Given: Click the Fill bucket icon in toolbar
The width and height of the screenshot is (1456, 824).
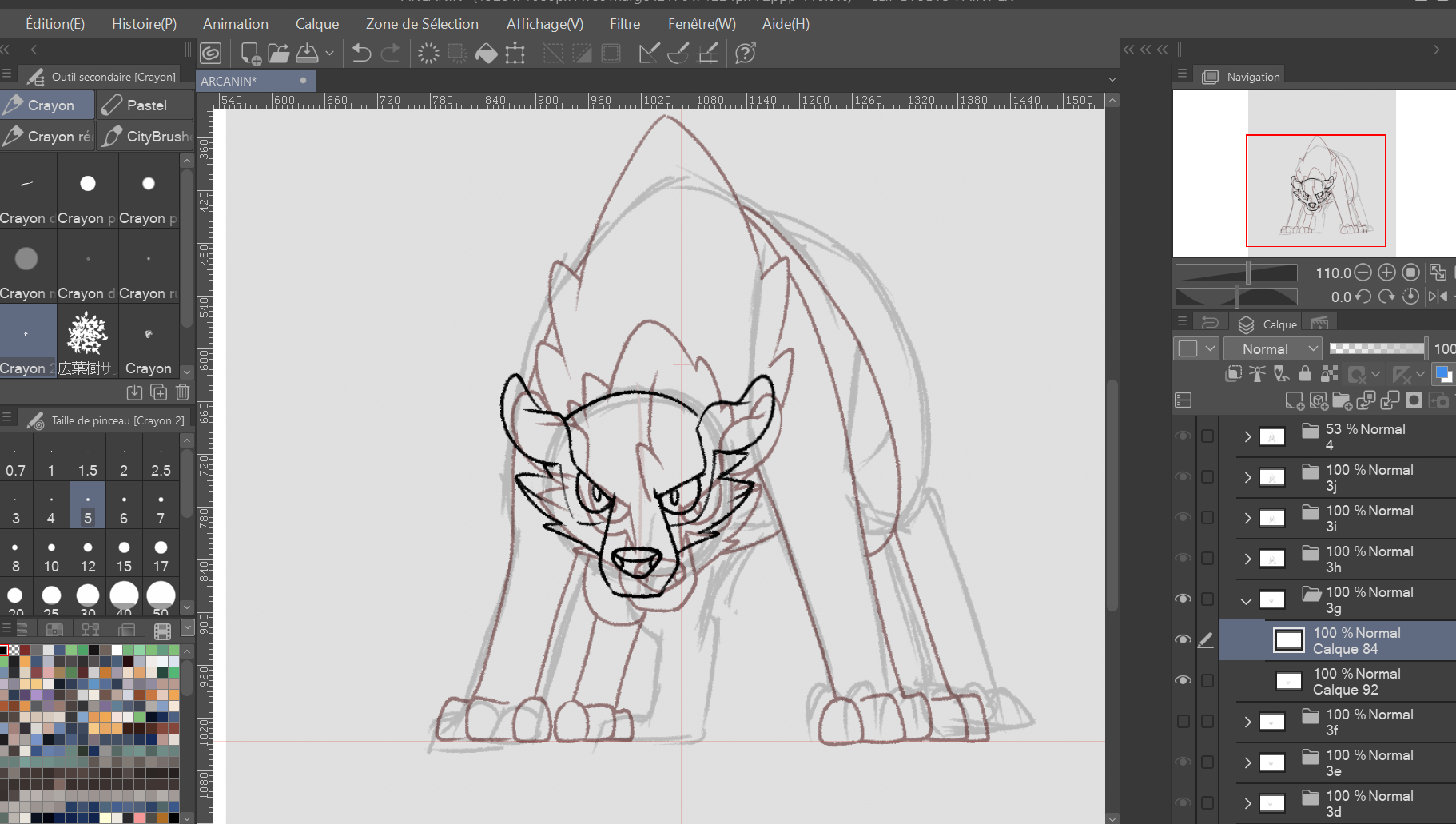Looking at the screenshot, I should point(486,54).
